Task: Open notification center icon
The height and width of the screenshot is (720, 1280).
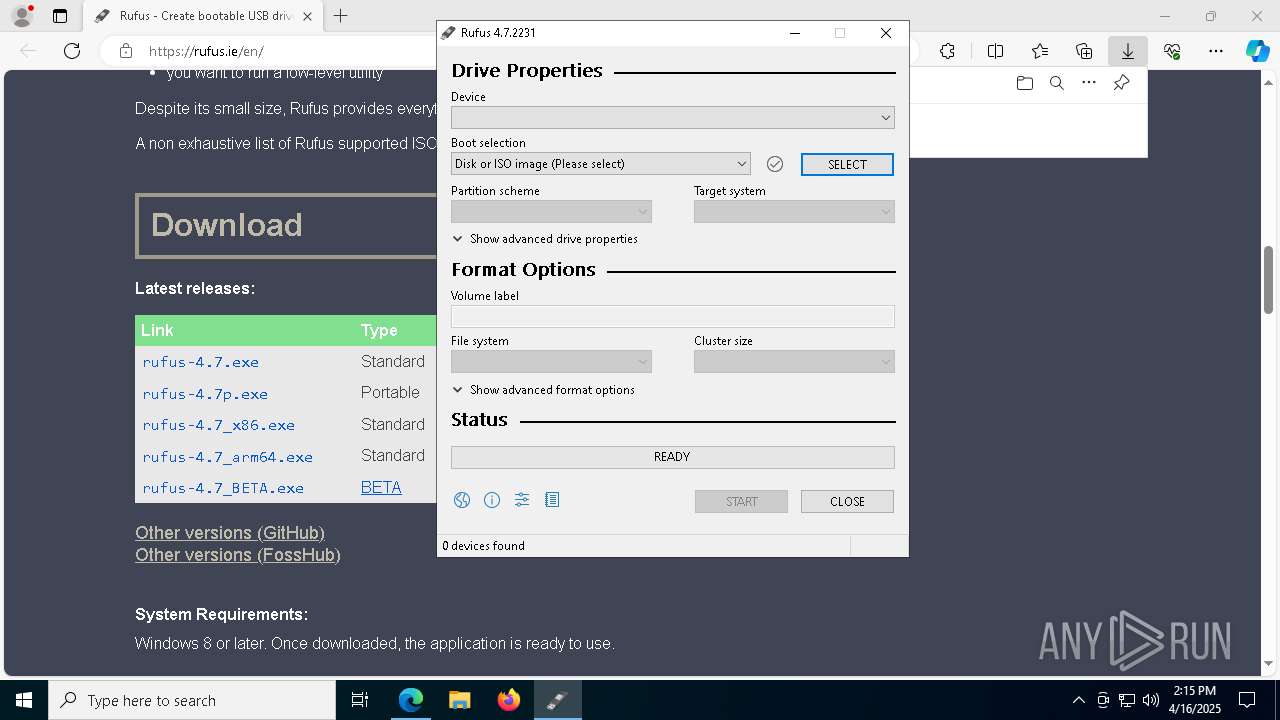Action: tap(1247, 700)
